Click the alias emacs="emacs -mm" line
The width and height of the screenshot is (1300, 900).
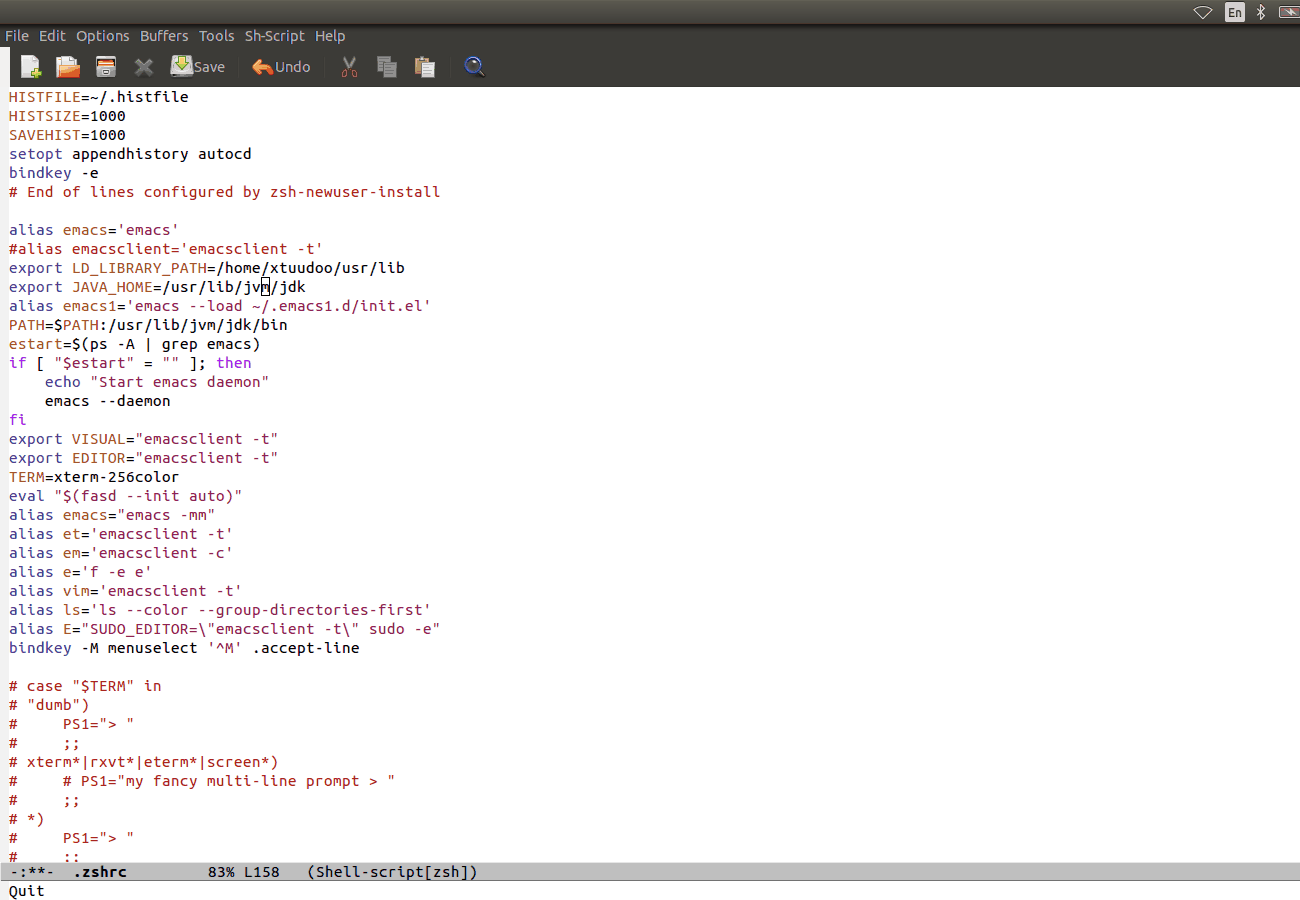[x=112, y=515]
